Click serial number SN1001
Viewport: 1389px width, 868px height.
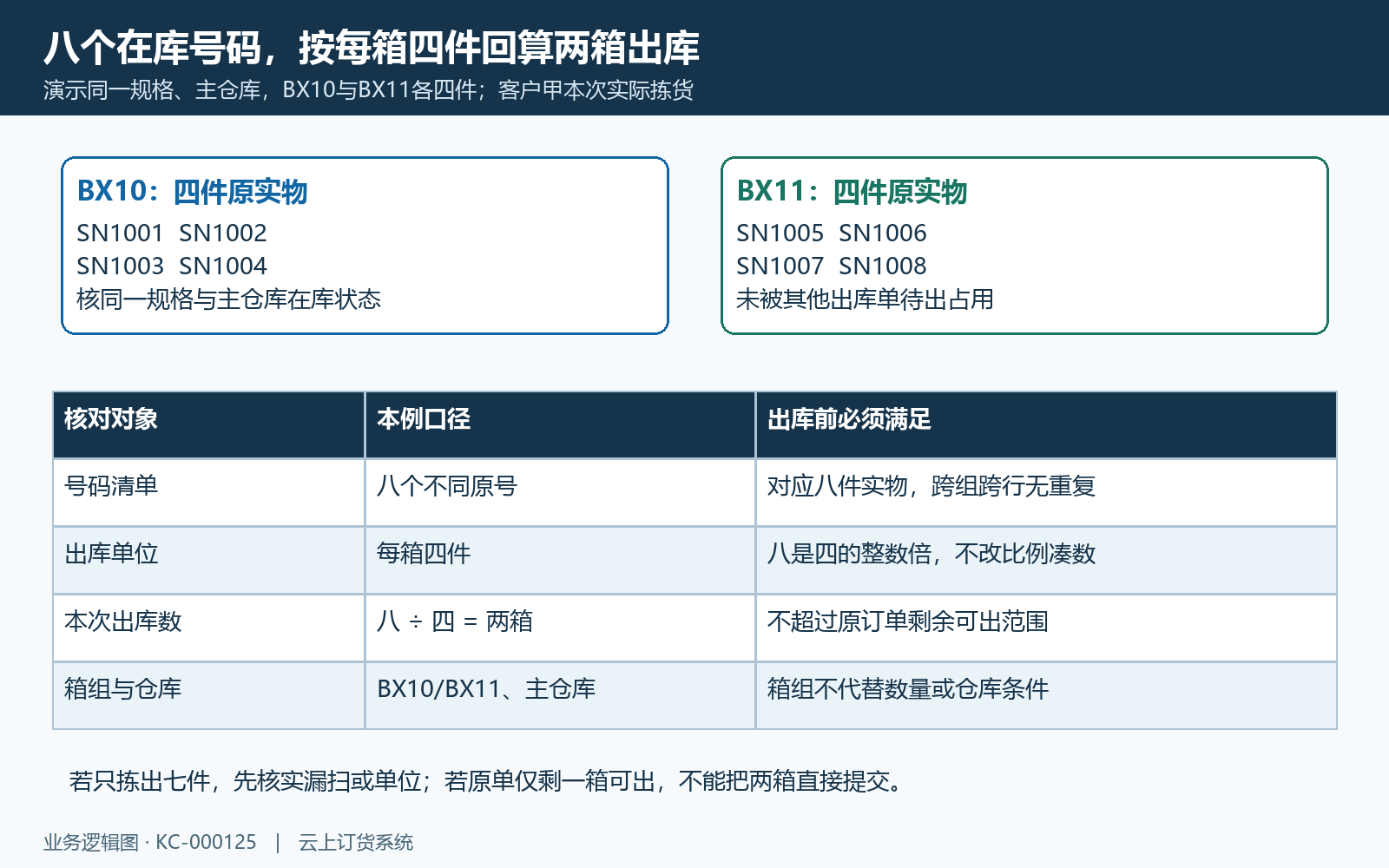point(120,233)
